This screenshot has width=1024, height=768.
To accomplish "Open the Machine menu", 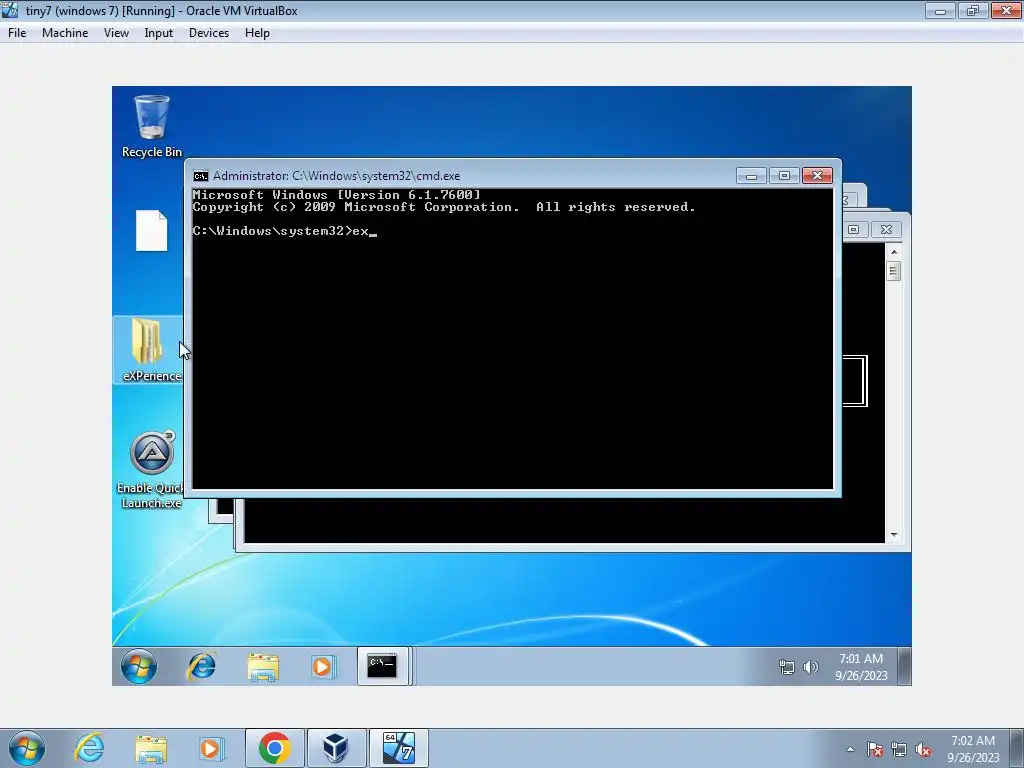I will tap(65, 33).
